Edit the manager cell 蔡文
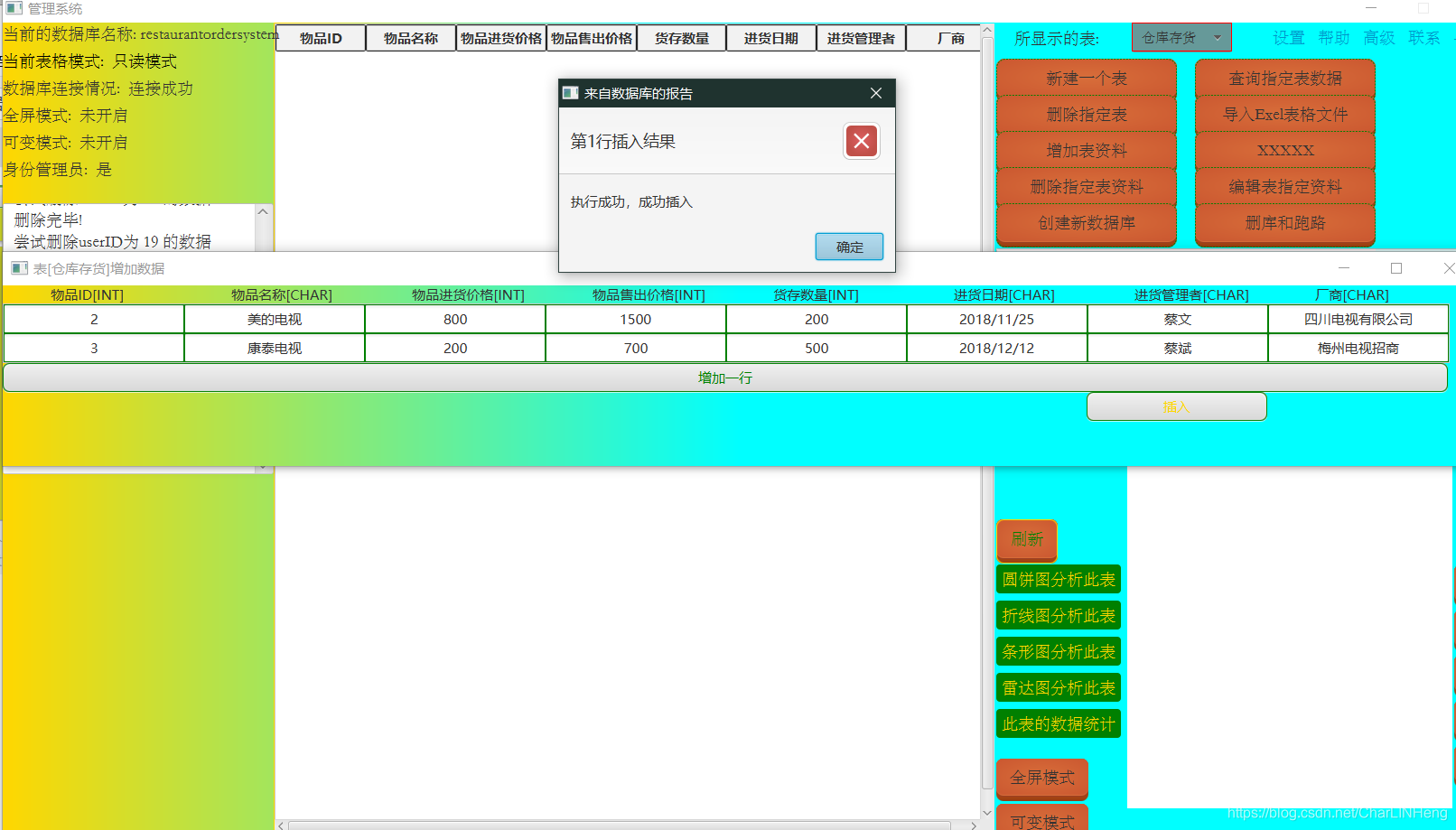 [1178, 320]
